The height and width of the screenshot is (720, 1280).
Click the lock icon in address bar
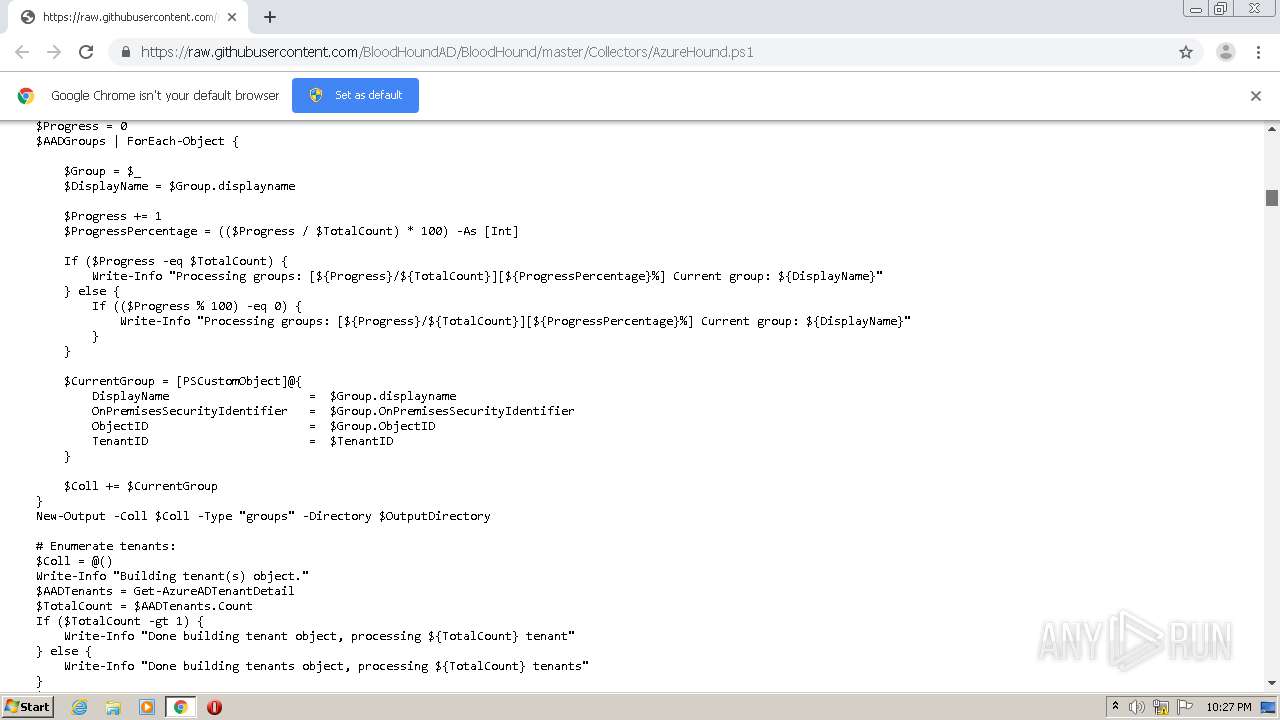(125, 52)
